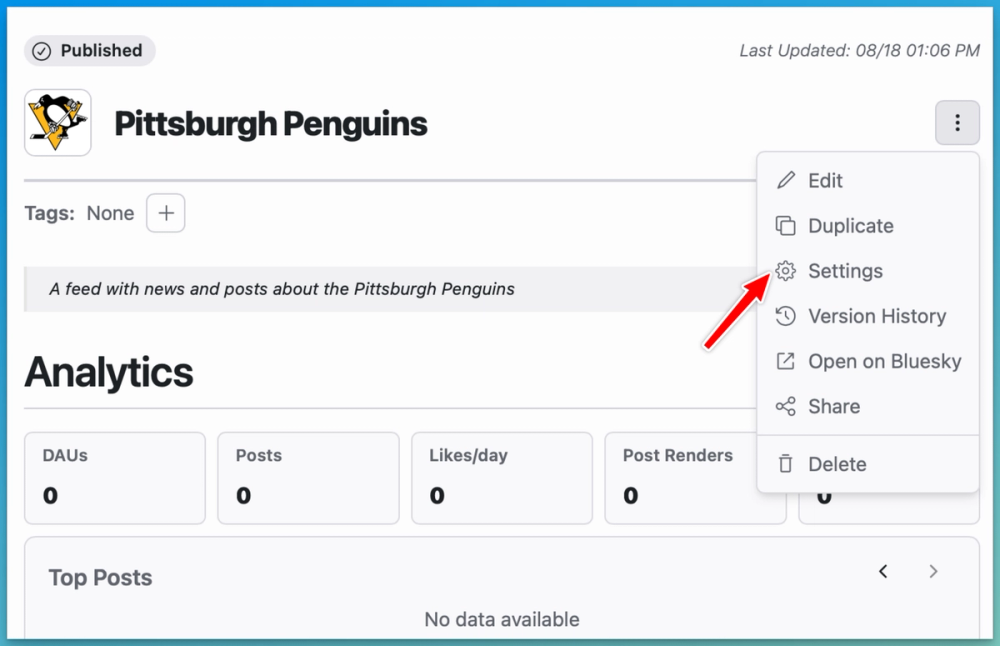Click the Settings gear icon
Image resolution: width=1000 pixels, height=646 pixels.
tap(786, 271)
